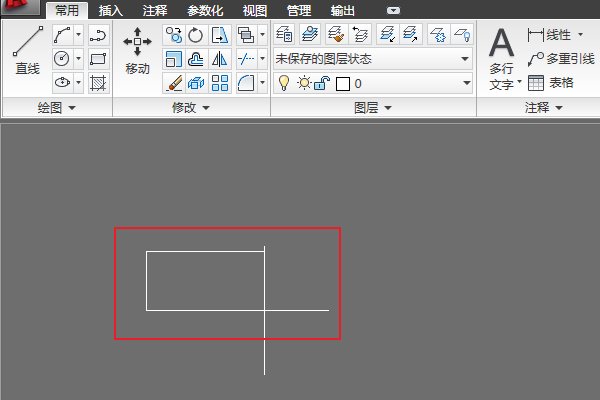Click the Hatch tool in 绘图 panel
This screenshot has height=400, width=600.
(98, 83)
